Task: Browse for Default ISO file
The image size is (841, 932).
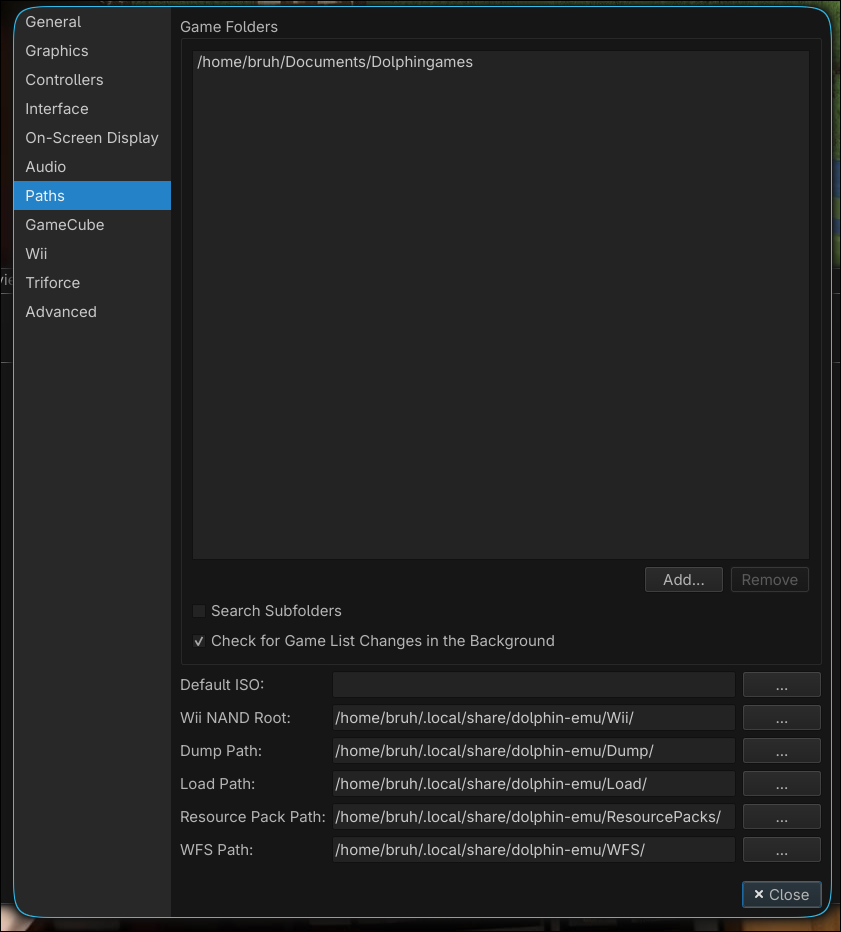Action: (x=782, y=685)
